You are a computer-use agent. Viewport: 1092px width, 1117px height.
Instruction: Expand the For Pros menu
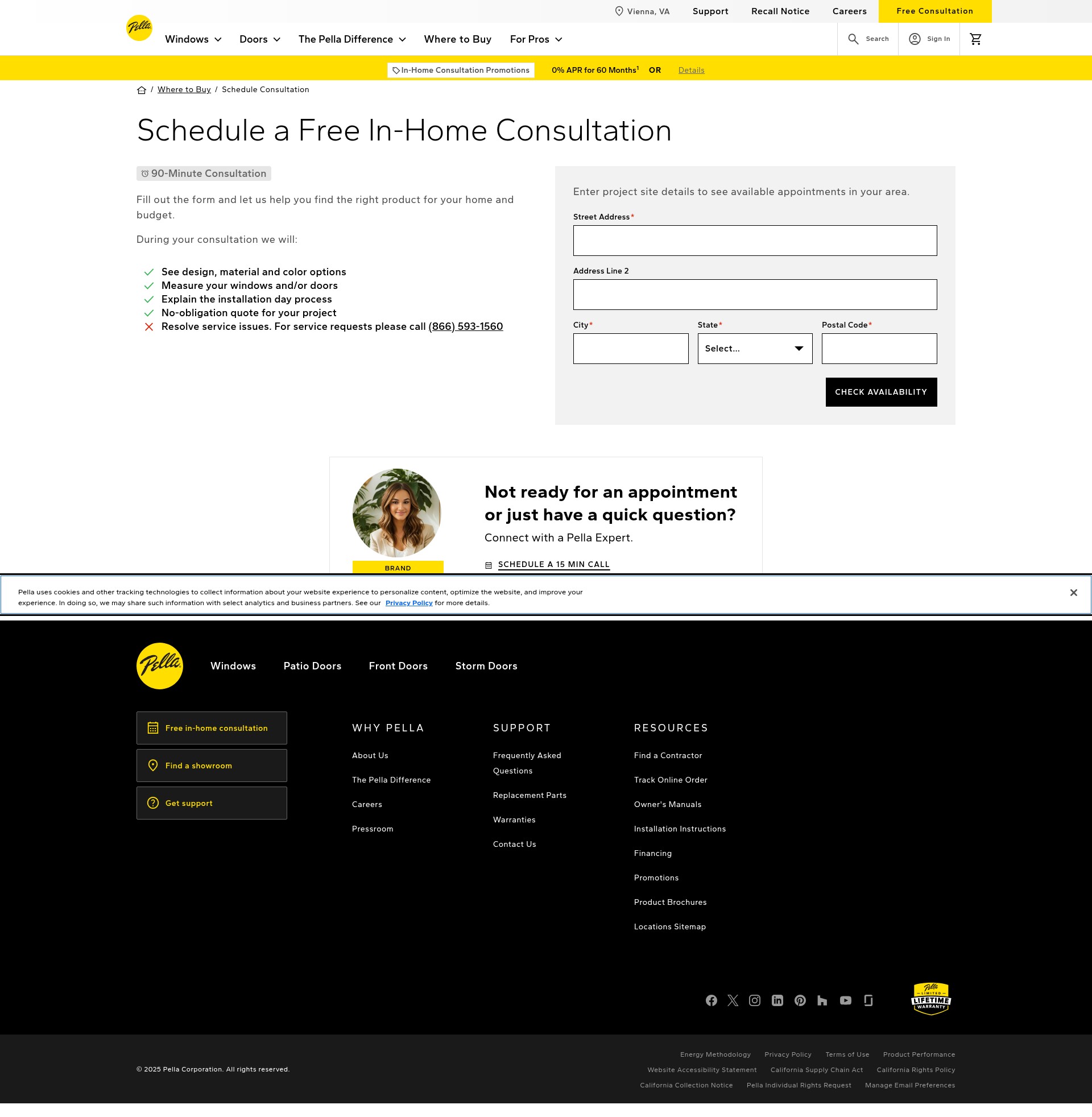click(x=536, y=40)
